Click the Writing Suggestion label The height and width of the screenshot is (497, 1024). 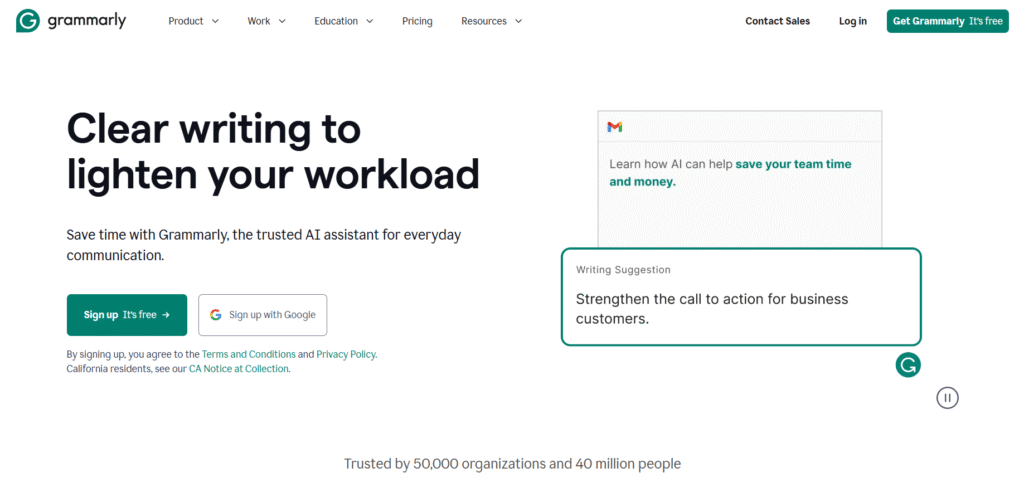click(623, 270)
